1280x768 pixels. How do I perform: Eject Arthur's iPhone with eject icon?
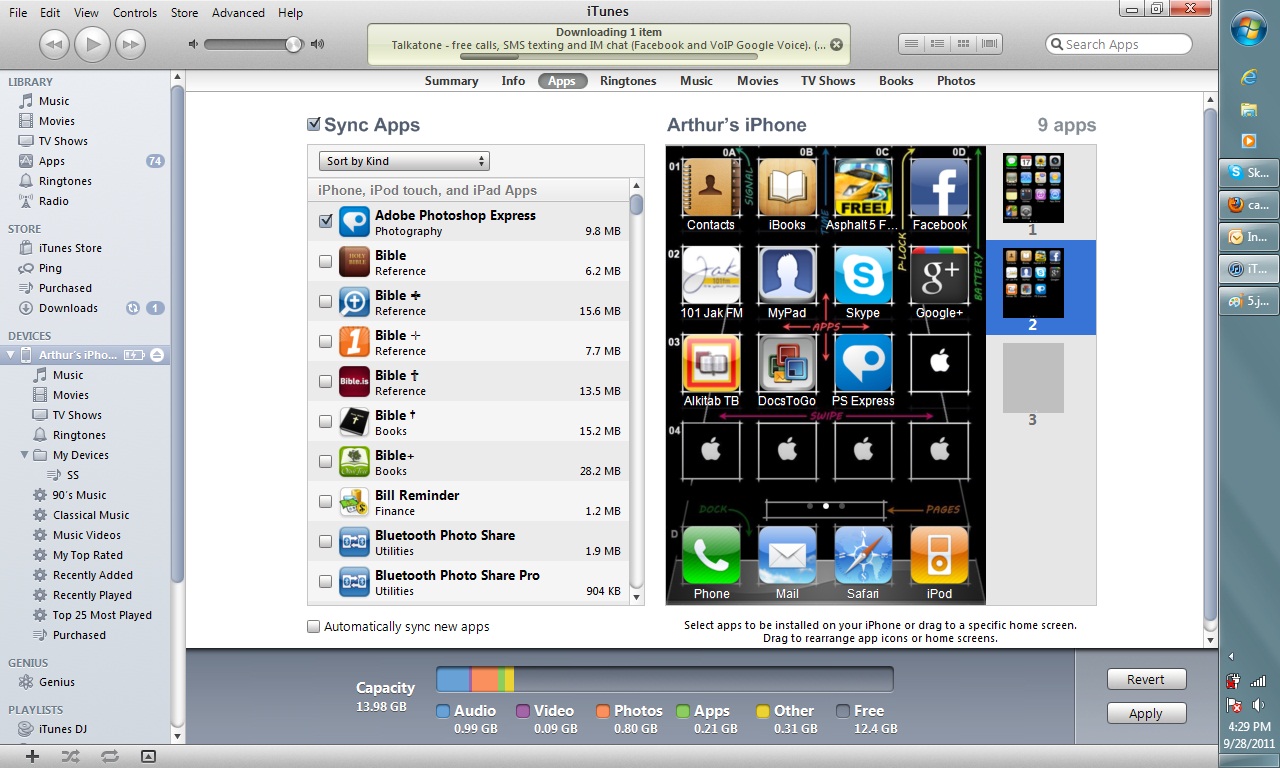point(157,355)
